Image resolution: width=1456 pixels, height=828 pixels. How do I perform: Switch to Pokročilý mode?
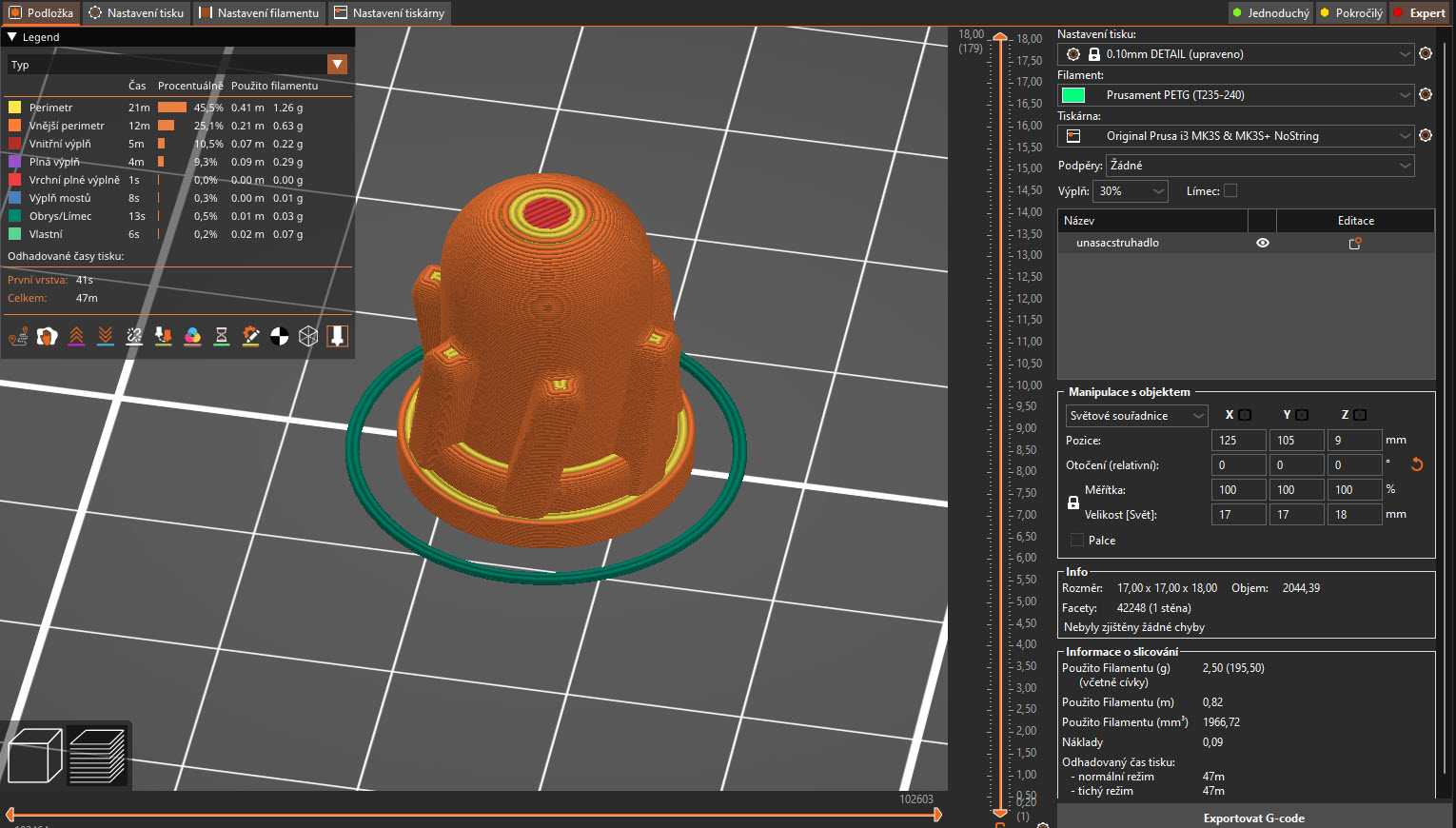click(1351, 13)
